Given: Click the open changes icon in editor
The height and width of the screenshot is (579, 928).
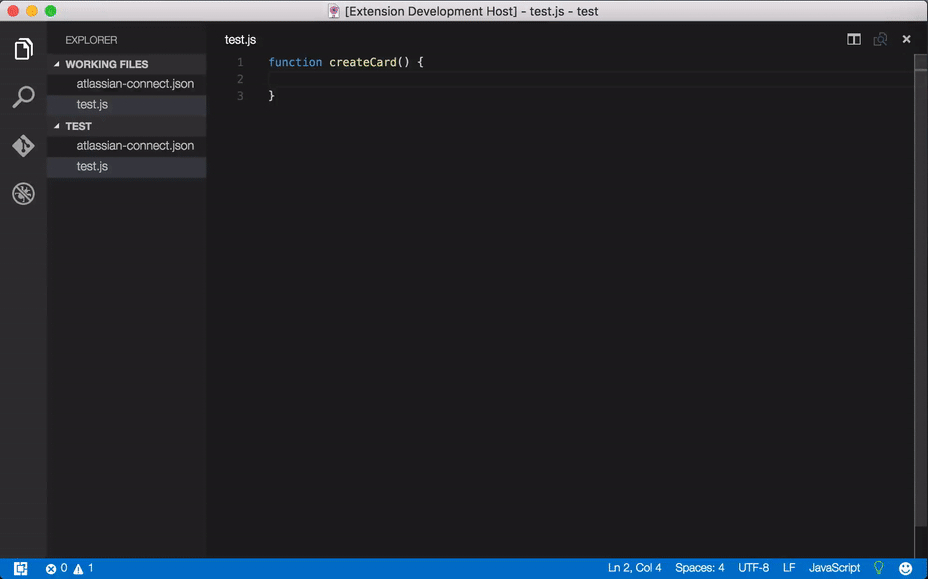Looking at the screenshot, I should click(x=880, y=40).
